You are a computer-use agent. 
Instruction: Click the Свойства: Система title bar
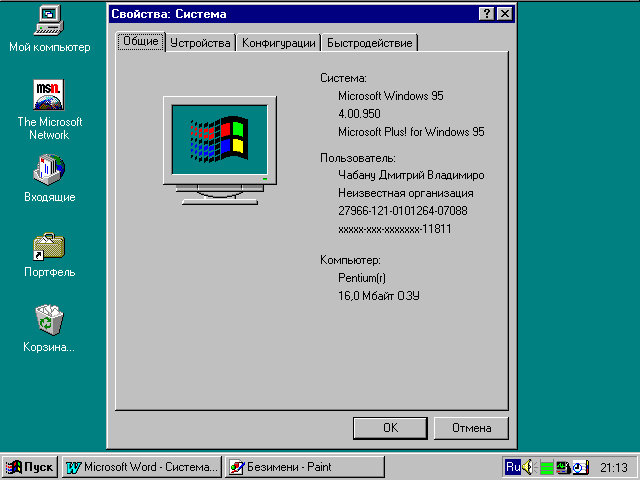click(x=294, y=14)
